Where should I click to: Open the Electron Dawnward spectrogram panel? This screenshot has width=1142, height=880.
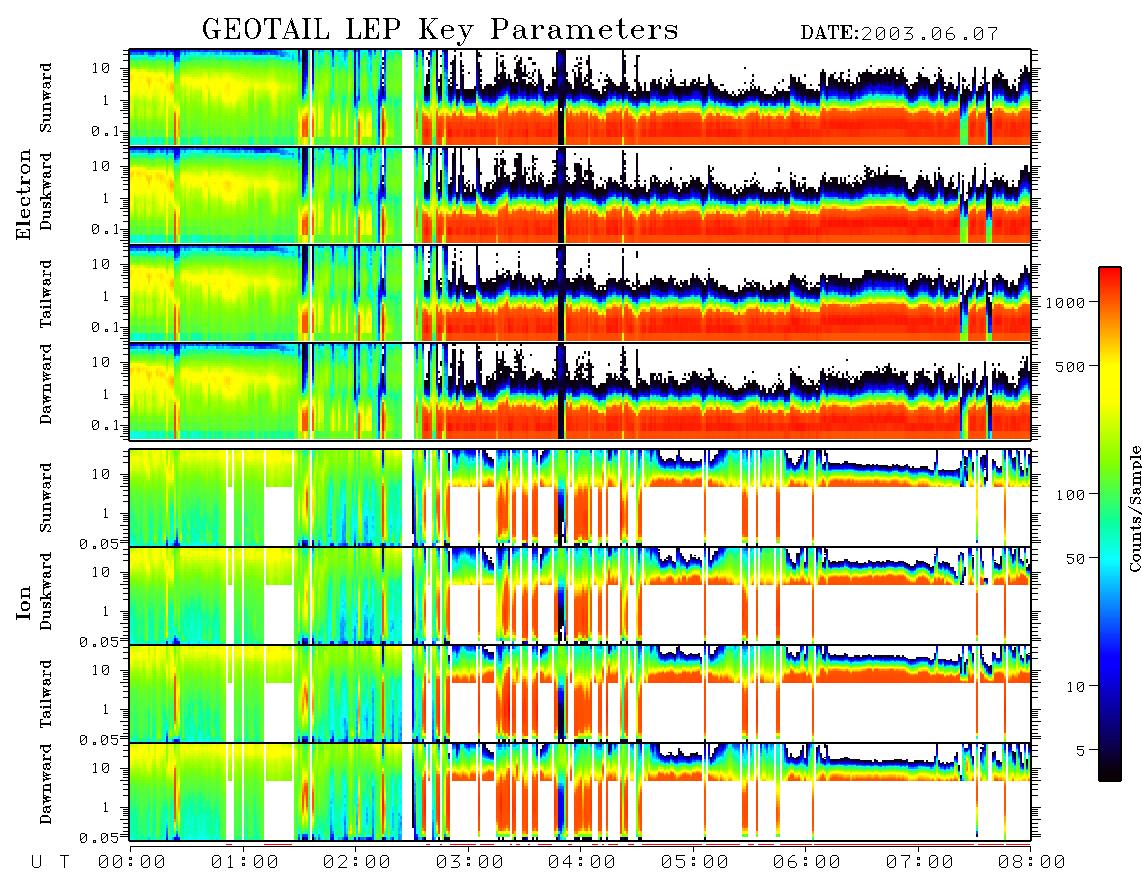click(580, 391)
